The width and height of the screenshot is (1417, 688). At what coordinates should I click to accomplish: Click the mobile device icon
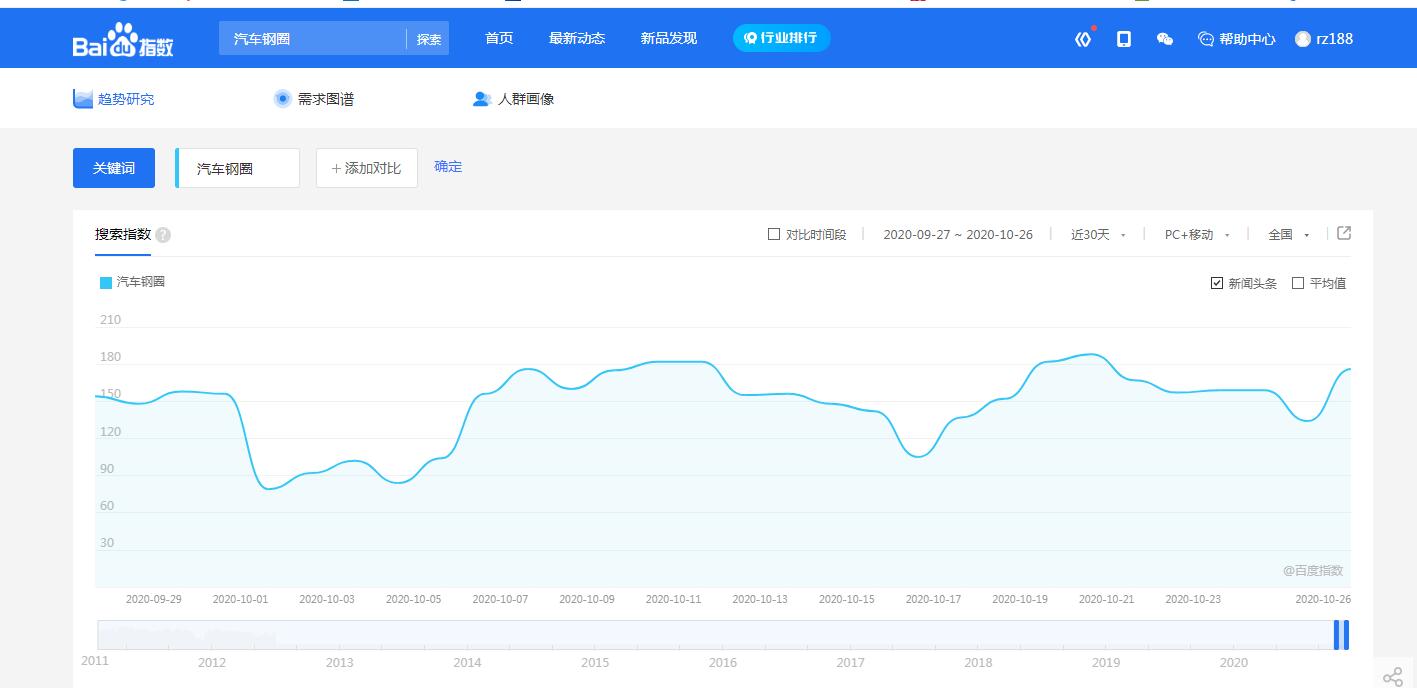(x=1124, y=39)
